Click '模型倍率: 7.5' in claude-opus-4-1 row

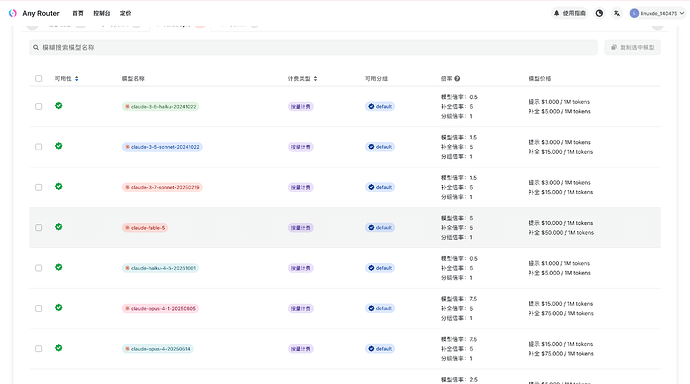point(459,299)
